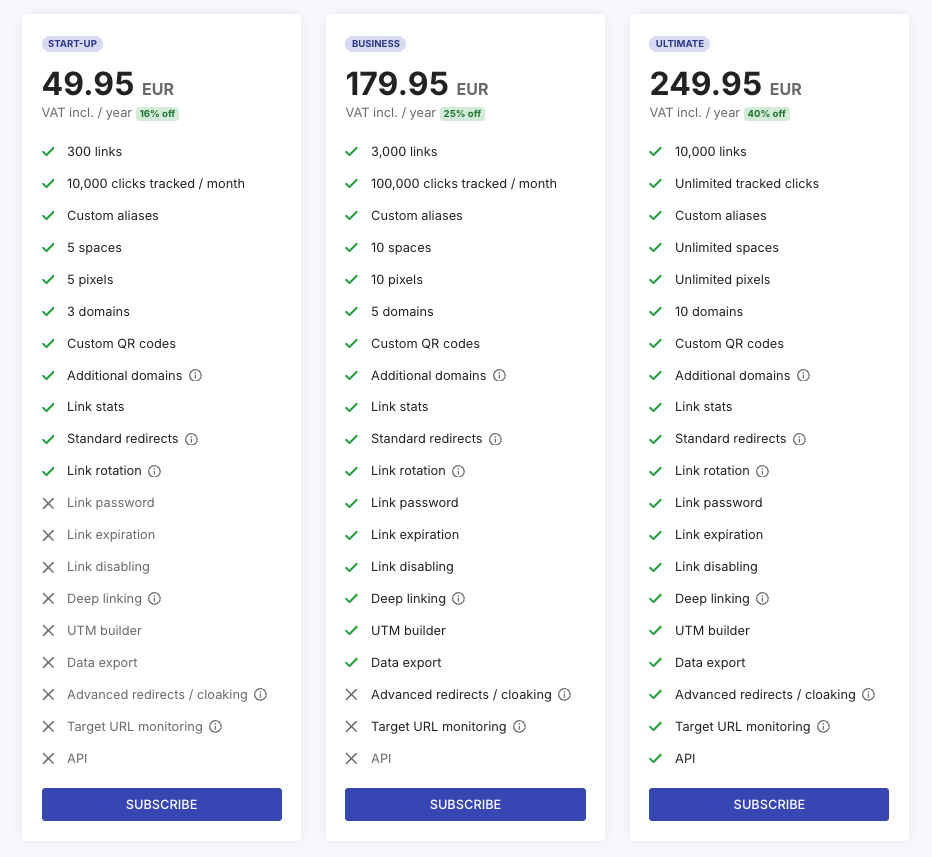Click info icon beside Start-up Link rotation
The height and width of the screenshot is (857, 932).
(x=155, y=471)
